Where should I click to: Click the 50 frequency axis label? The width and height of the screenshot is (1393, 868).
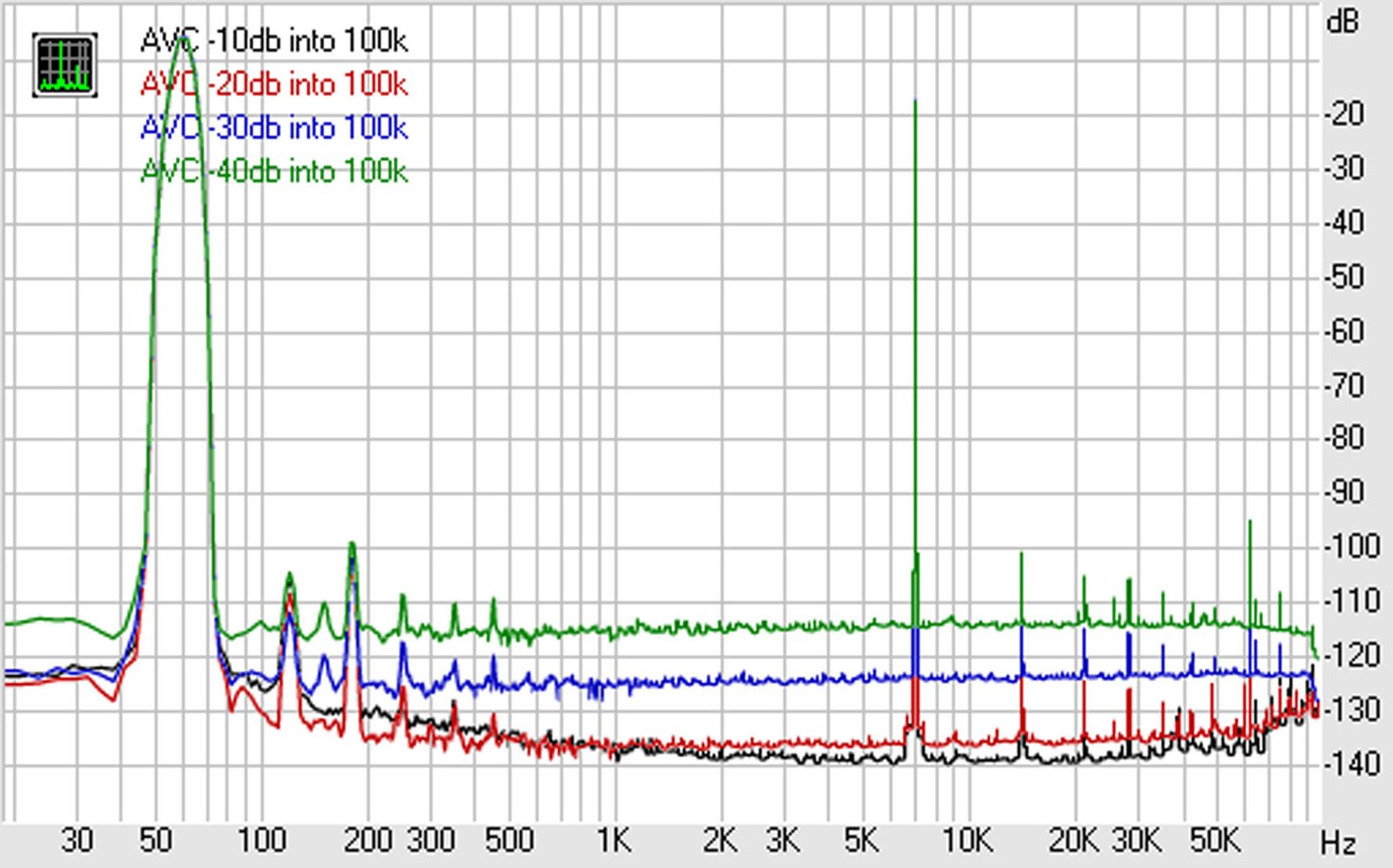[155, 840]
